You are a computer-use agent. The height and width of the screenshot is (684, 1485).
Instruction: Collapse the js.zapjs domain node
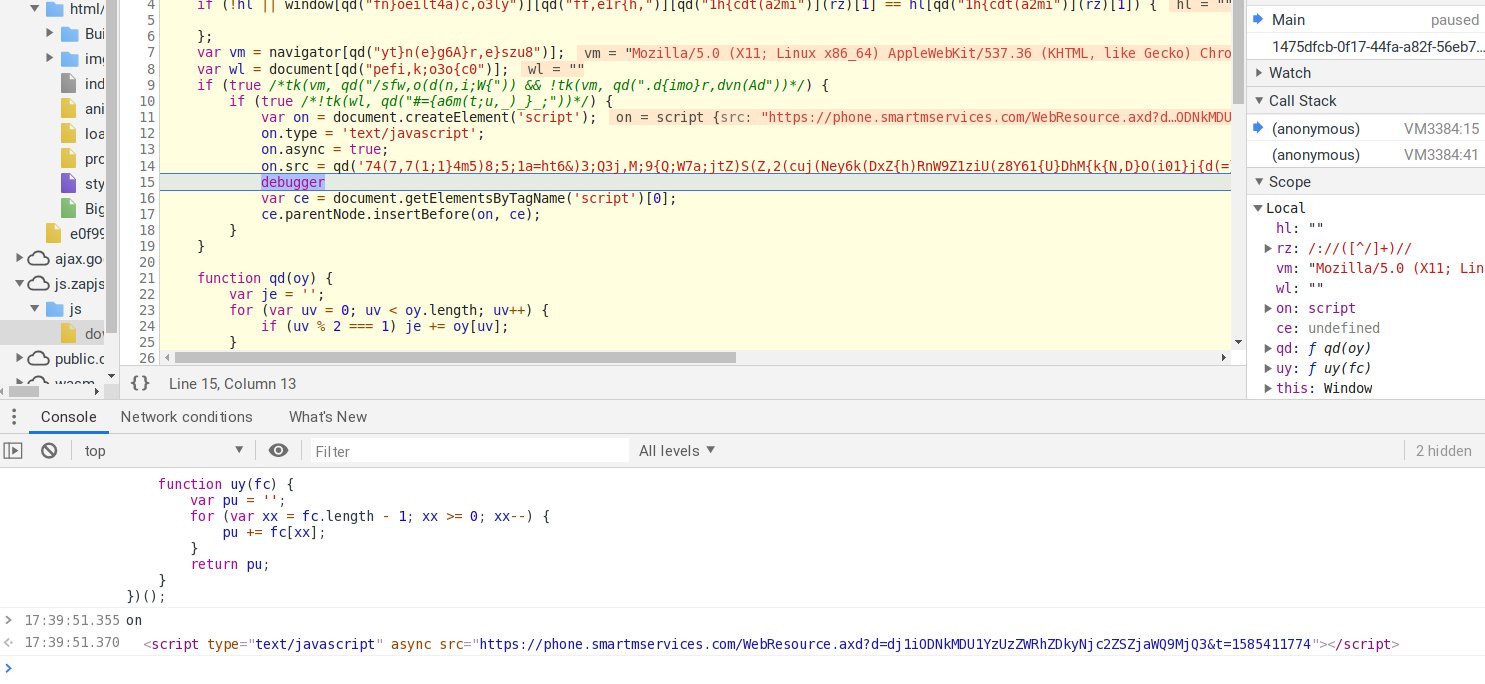coord(19,283)
